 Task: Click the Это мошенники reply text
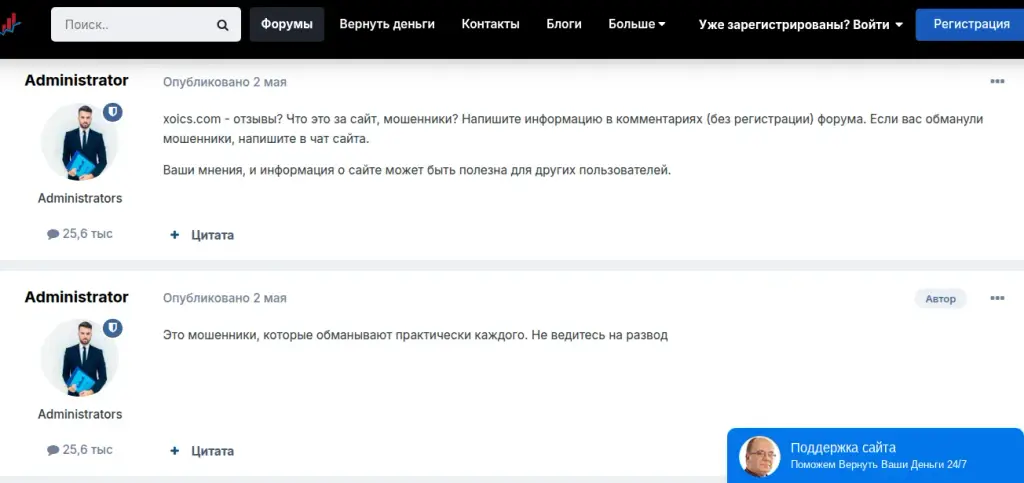[415, 335]
